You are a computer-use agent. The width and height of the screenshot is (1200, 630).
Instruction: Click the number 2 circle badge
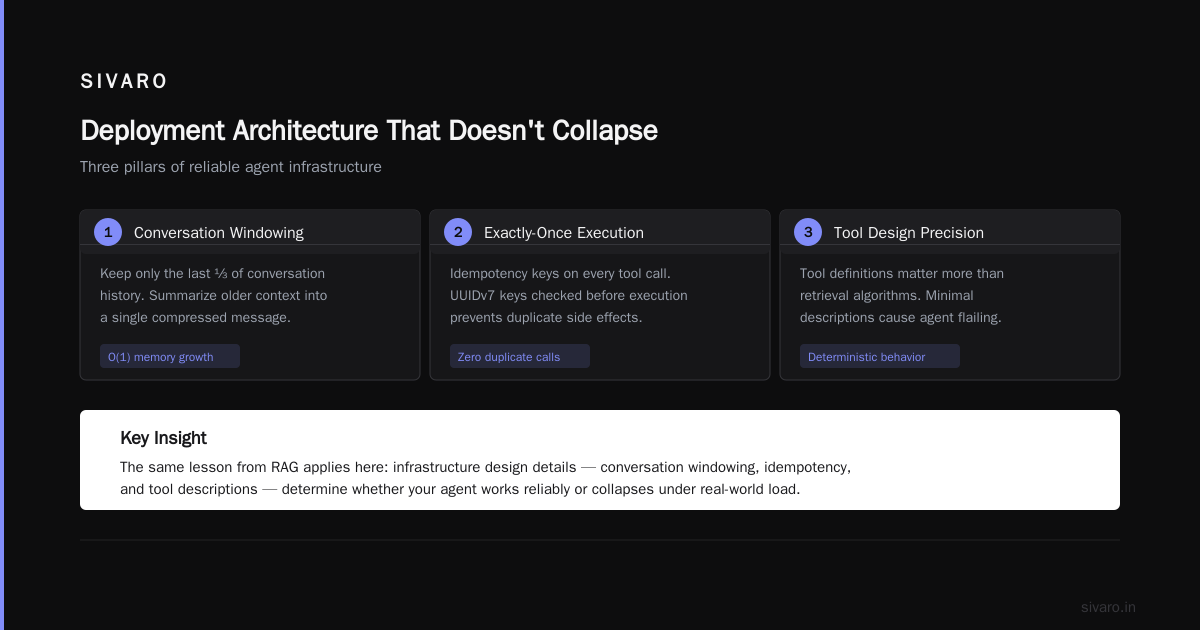[x=458, y=232]
